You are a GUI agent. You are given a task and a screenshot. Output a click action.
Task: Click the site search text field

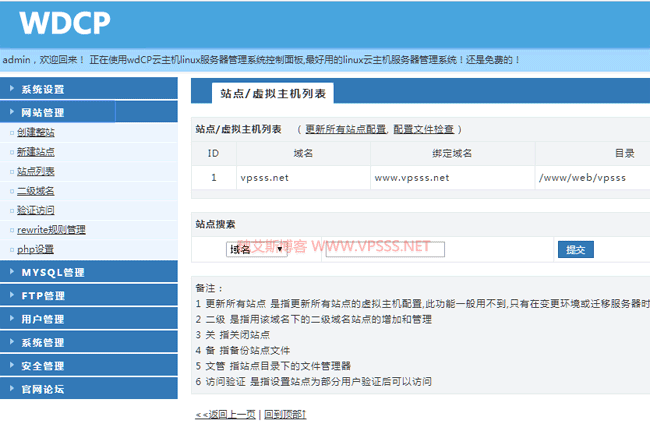click(x=384, y=250)
